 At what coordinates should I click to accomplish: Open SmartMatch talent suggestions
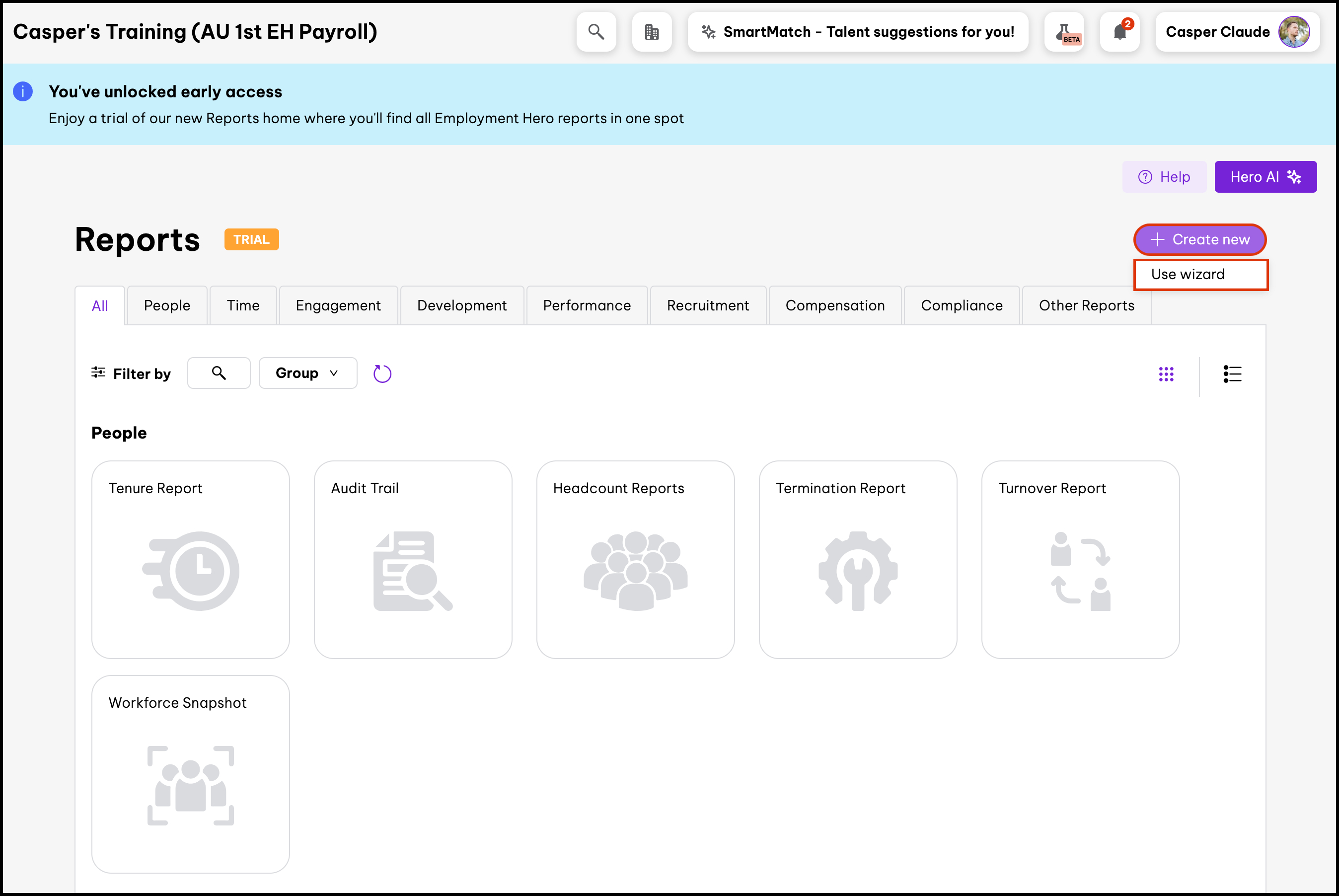[x=857, y=32]
